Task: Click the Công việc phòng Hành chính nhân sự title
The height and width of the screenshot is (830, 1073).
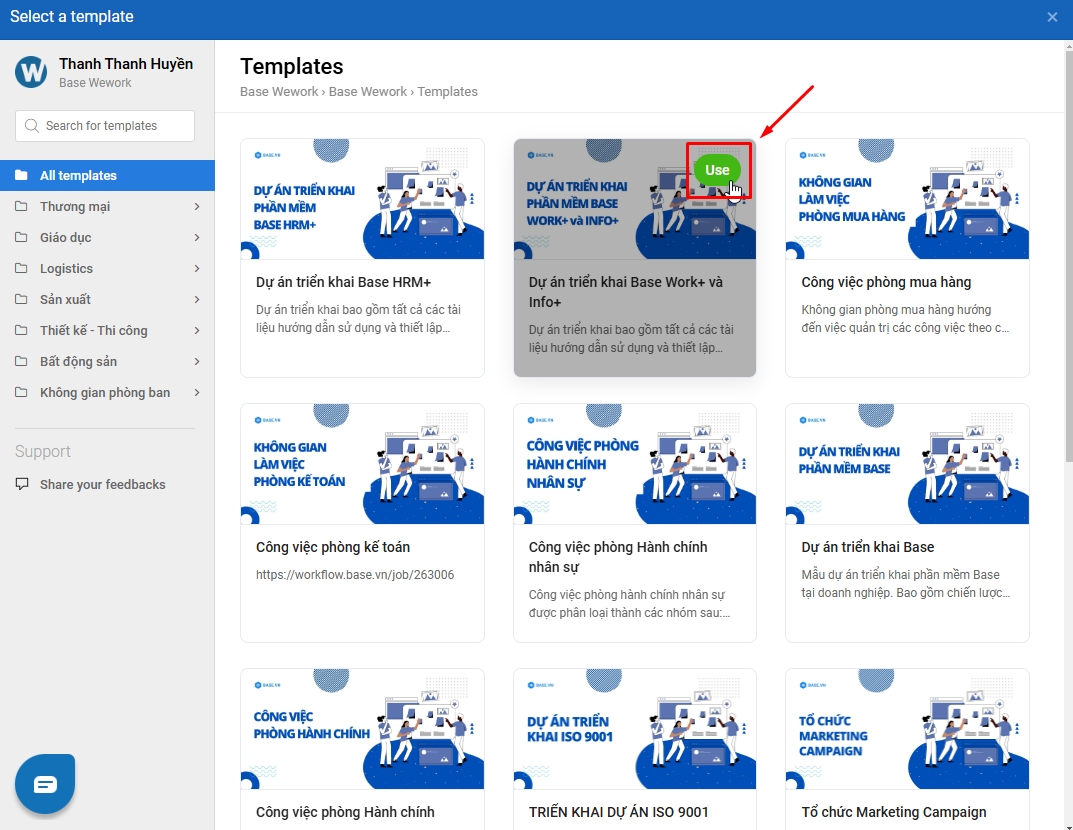Action: coord(618,556)
